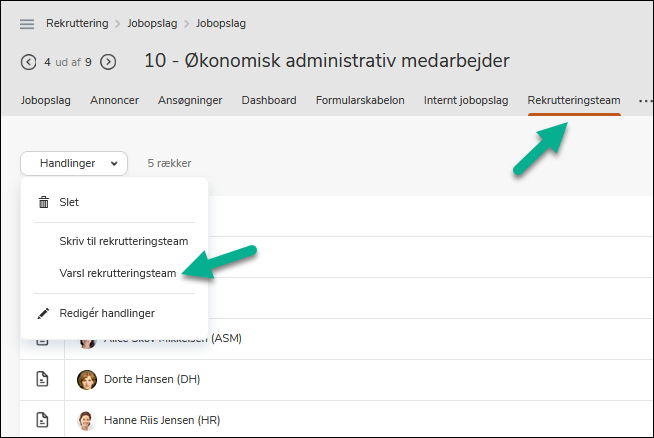Click document icon in Dorte Hansen row
654x438 pixels.
coord(42,380)
